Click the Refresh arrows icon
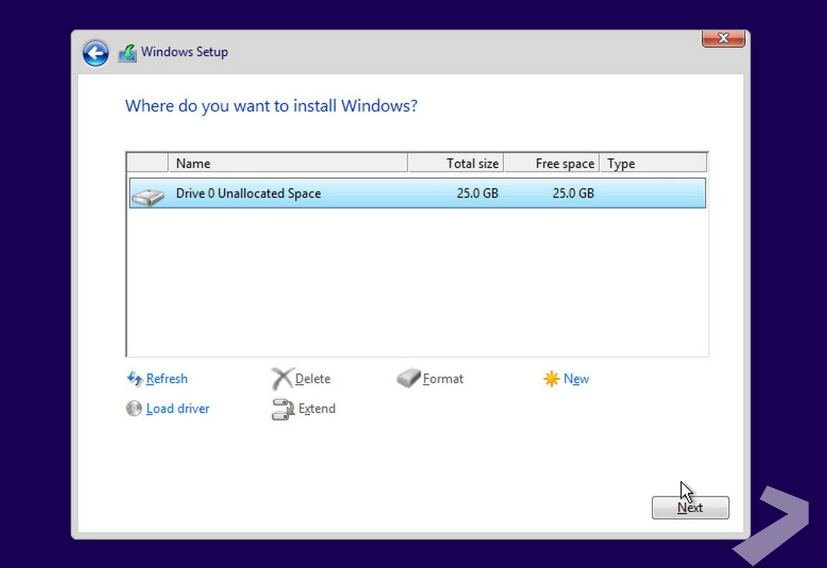The width and height of the screenshot is (827, 568). [134, 379]
